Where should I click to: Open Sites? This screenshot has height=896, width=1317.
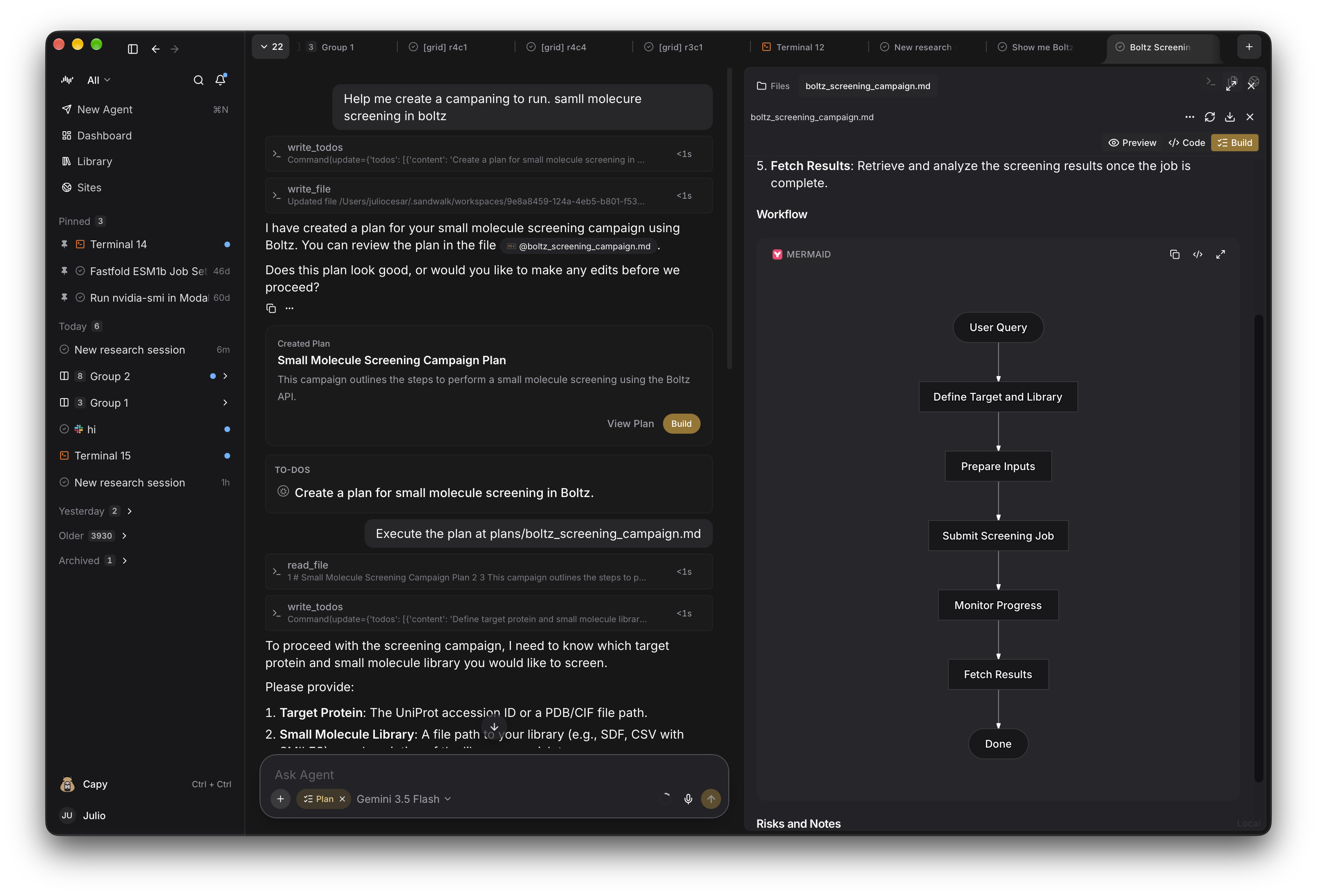pos(145,188)
